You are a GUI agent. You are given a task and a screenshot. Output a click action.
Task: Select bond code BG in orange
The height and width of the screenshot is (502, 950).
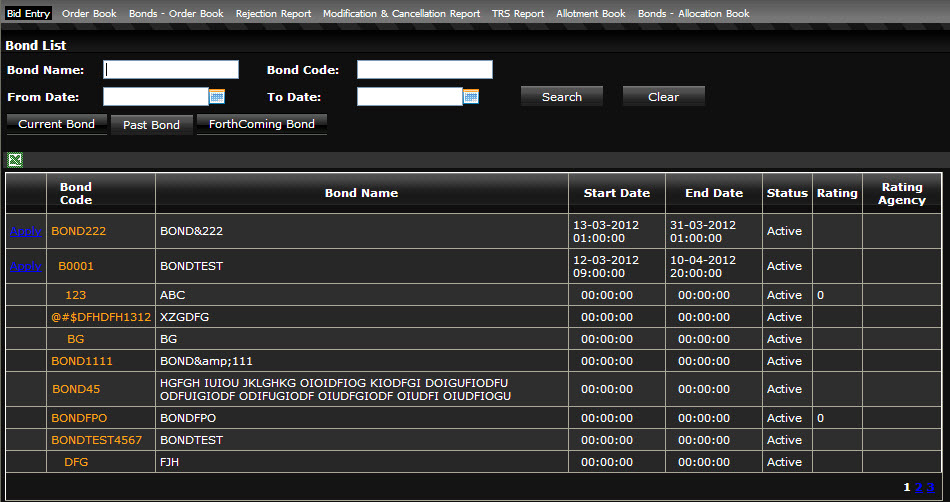pos(76,339)
